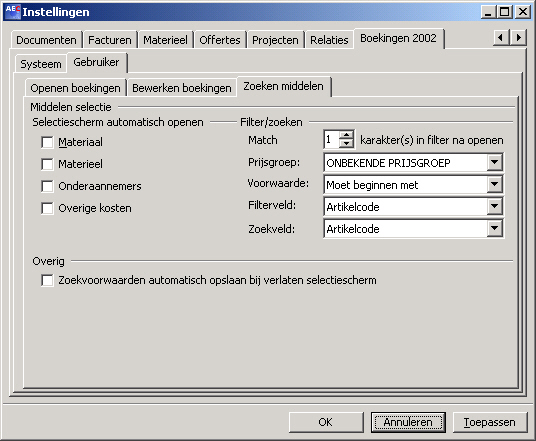Screen dimensions: 536x441
Task: Select the Openen boekingen tab
Action: [x=75, y=88]
